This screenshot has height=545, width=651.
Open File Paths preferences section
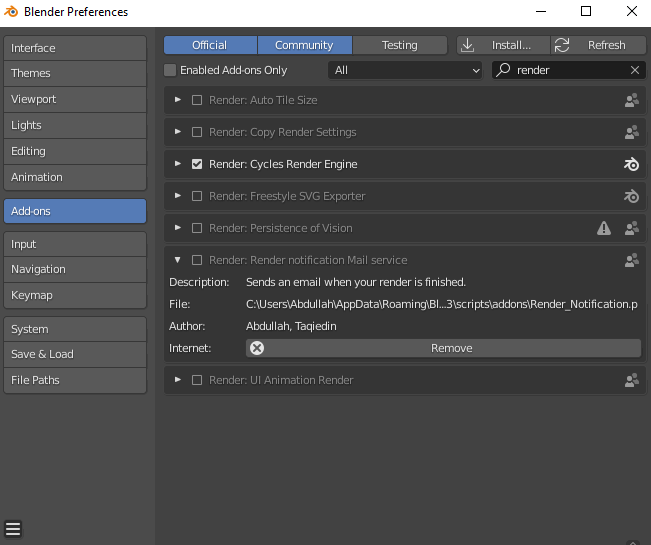(x=75, y=380)
